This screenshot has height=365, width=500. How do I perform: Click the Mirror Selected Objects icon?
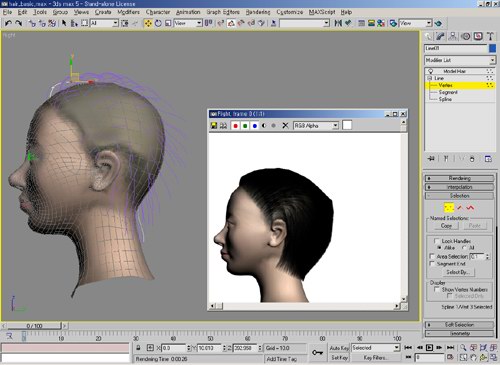click(338, 23)
